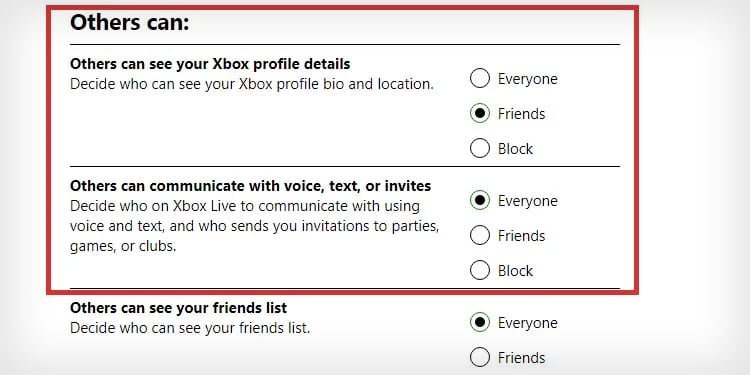Click the 'Everyone' label text under profile details
This screenshot has height=375, width=750.
click(x=528, y=79)
